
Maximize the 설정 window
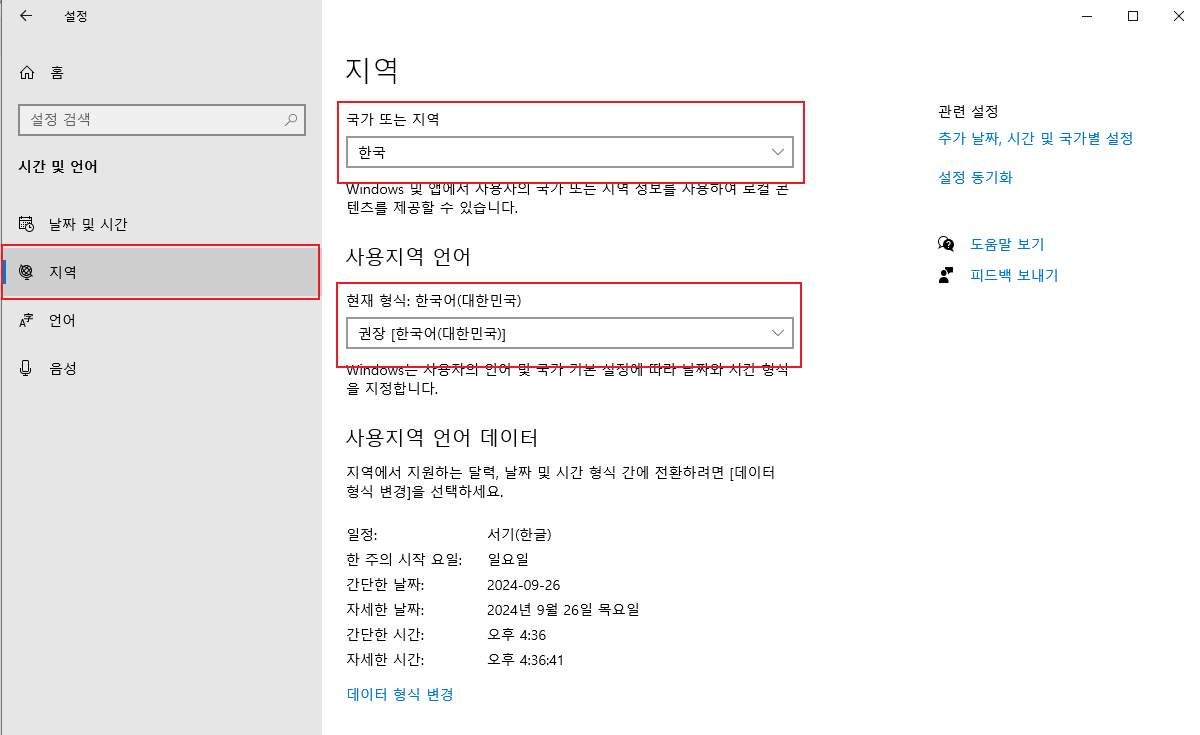(x=1133, y=16)
